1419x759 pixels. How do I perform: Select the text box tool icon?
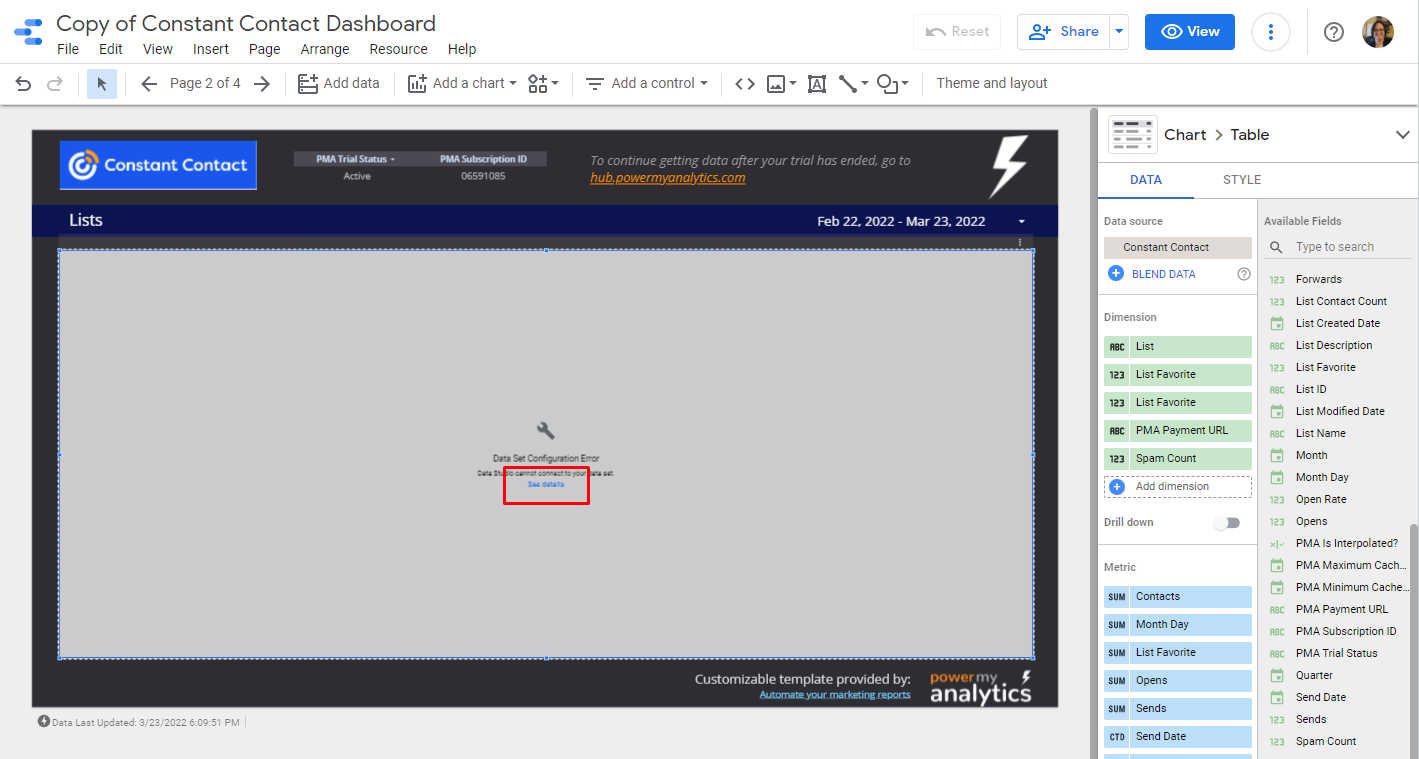pos(816,84)
